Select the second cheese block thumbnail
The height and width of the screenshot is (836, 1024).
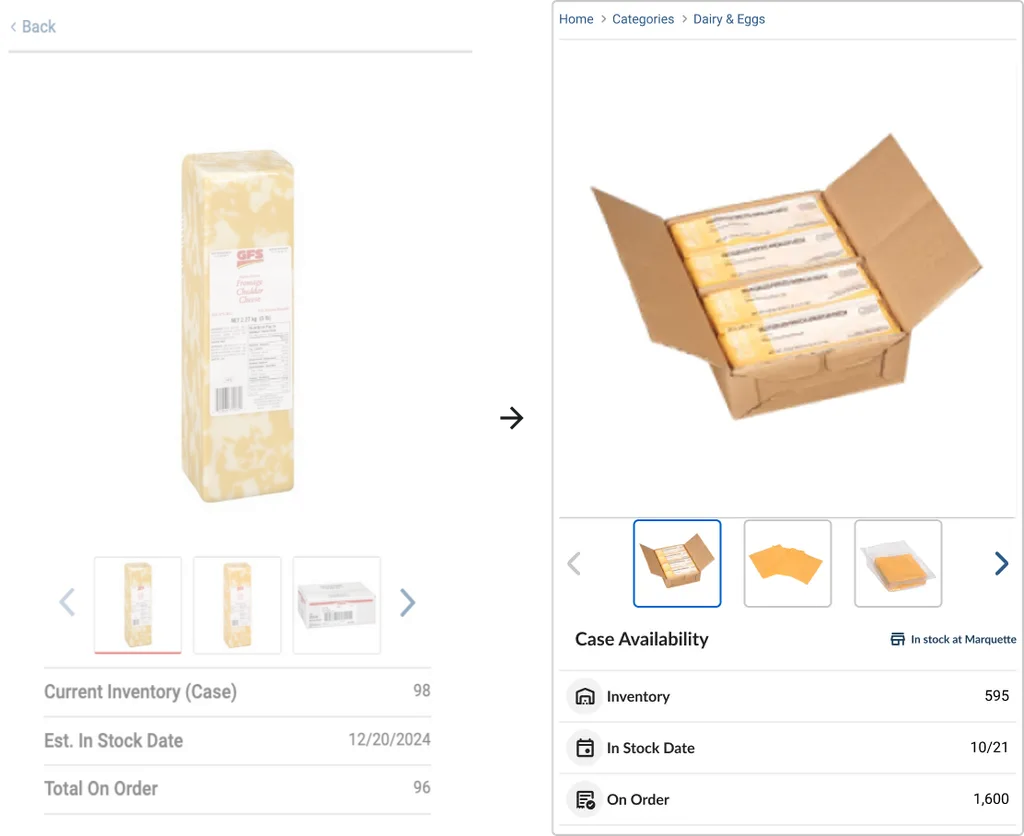(237, 605)
